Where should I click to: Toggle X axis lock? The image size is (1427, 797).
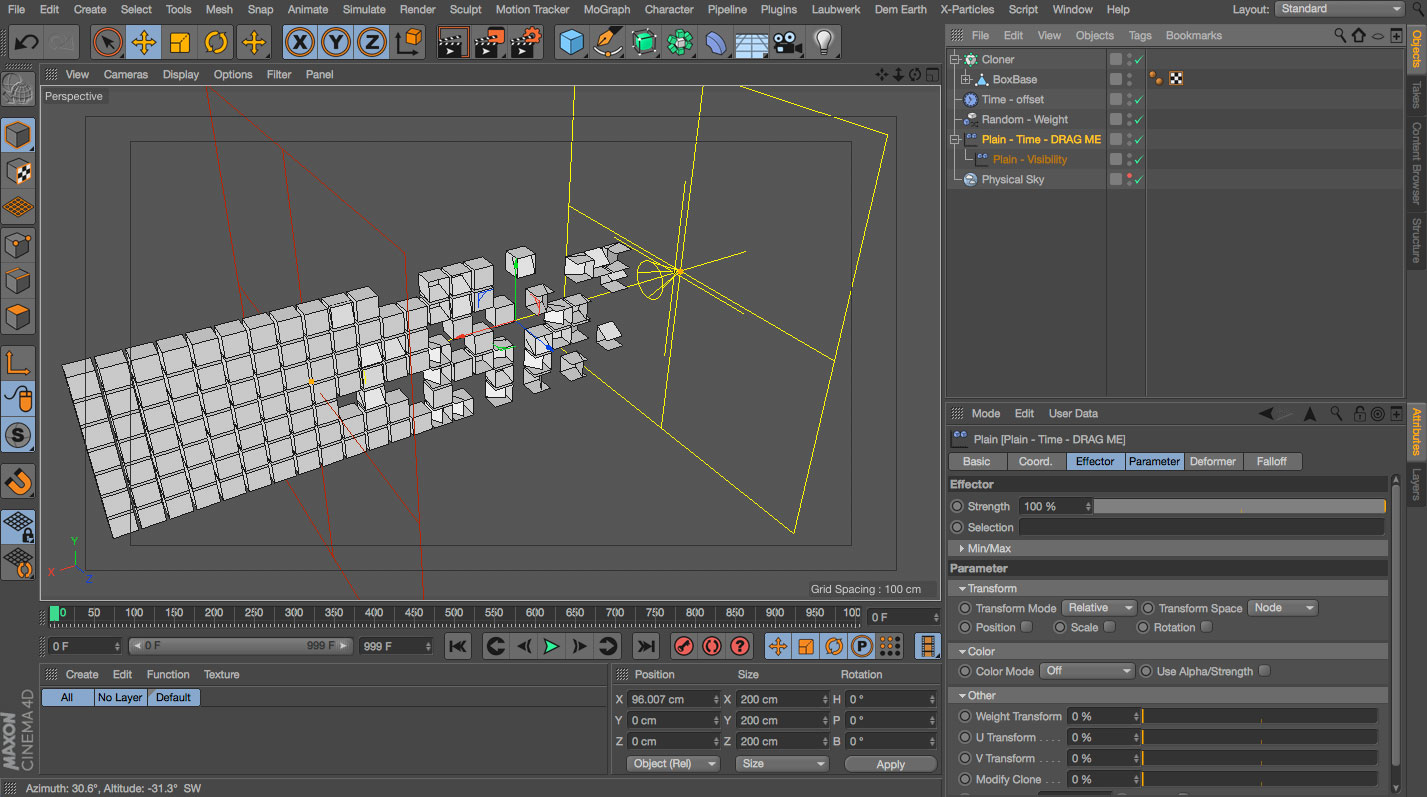301,42
